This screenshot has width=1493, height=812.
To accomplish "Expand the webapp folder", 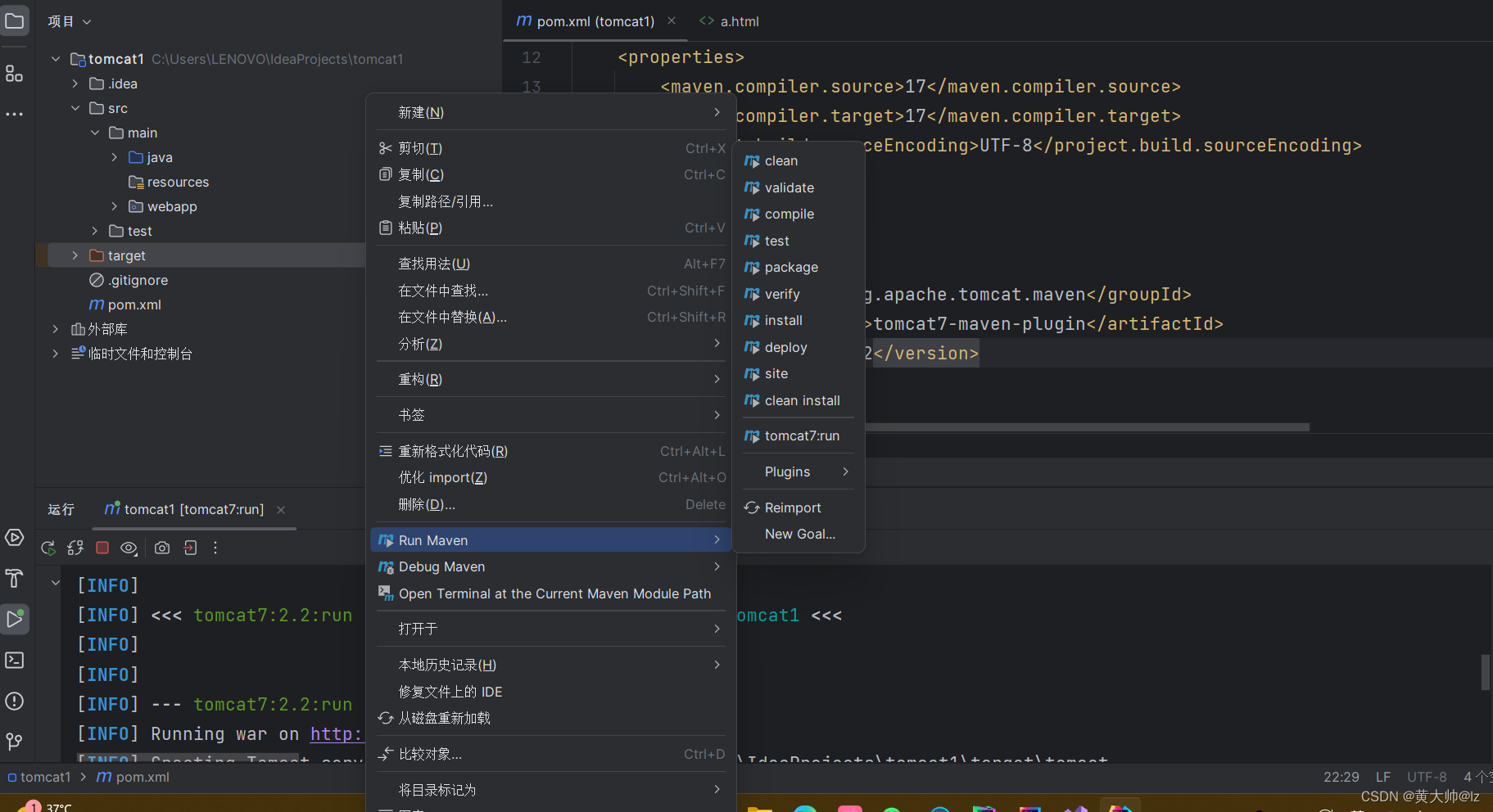I will click(115, 206).
